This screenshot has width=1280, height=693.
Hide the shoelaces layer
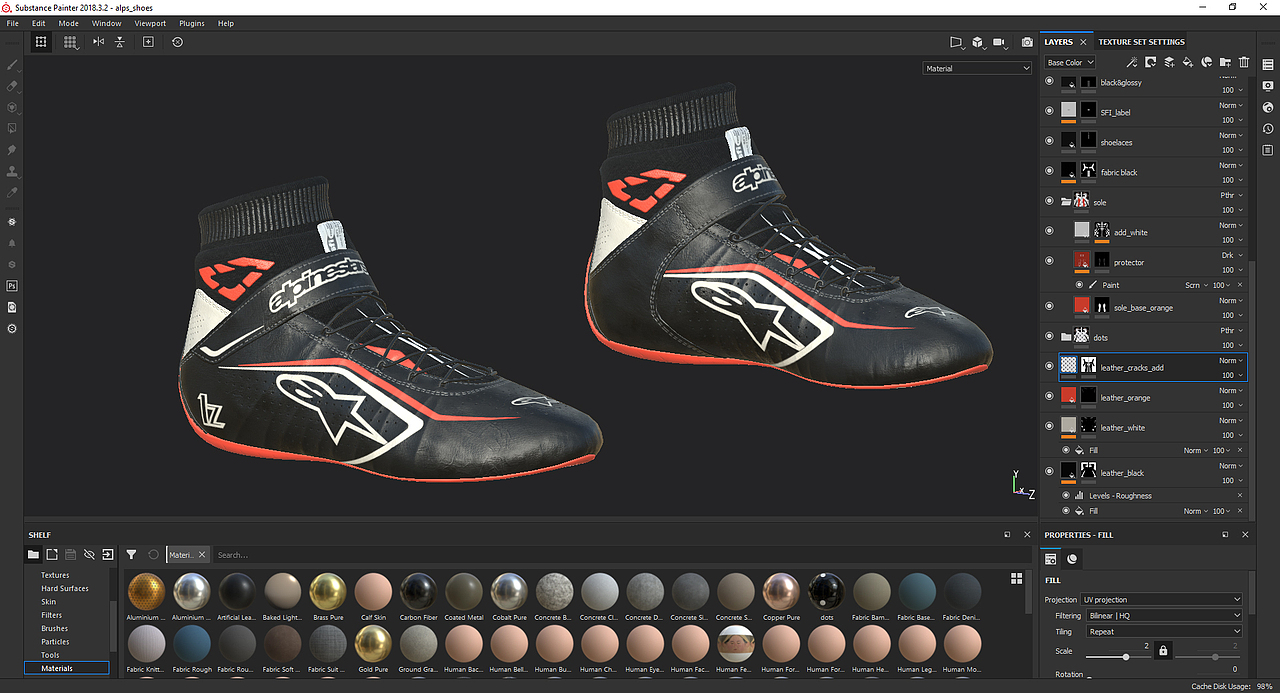1049,141
